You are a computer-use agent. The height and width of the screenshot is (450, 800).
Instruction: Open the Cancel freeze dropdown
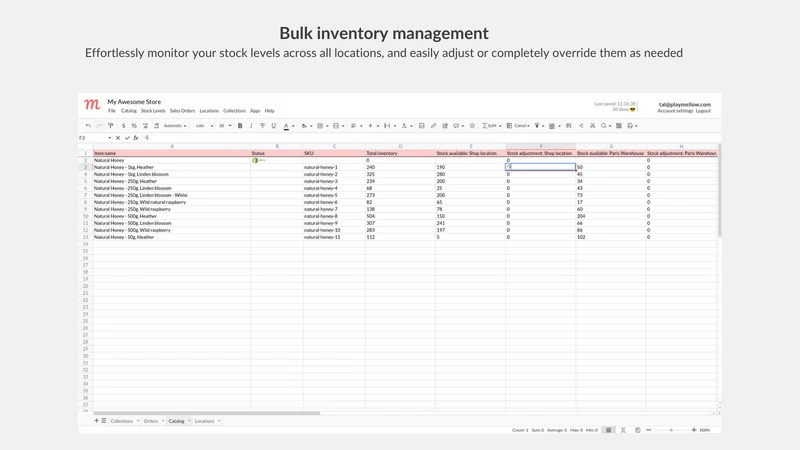pos(518,126)
